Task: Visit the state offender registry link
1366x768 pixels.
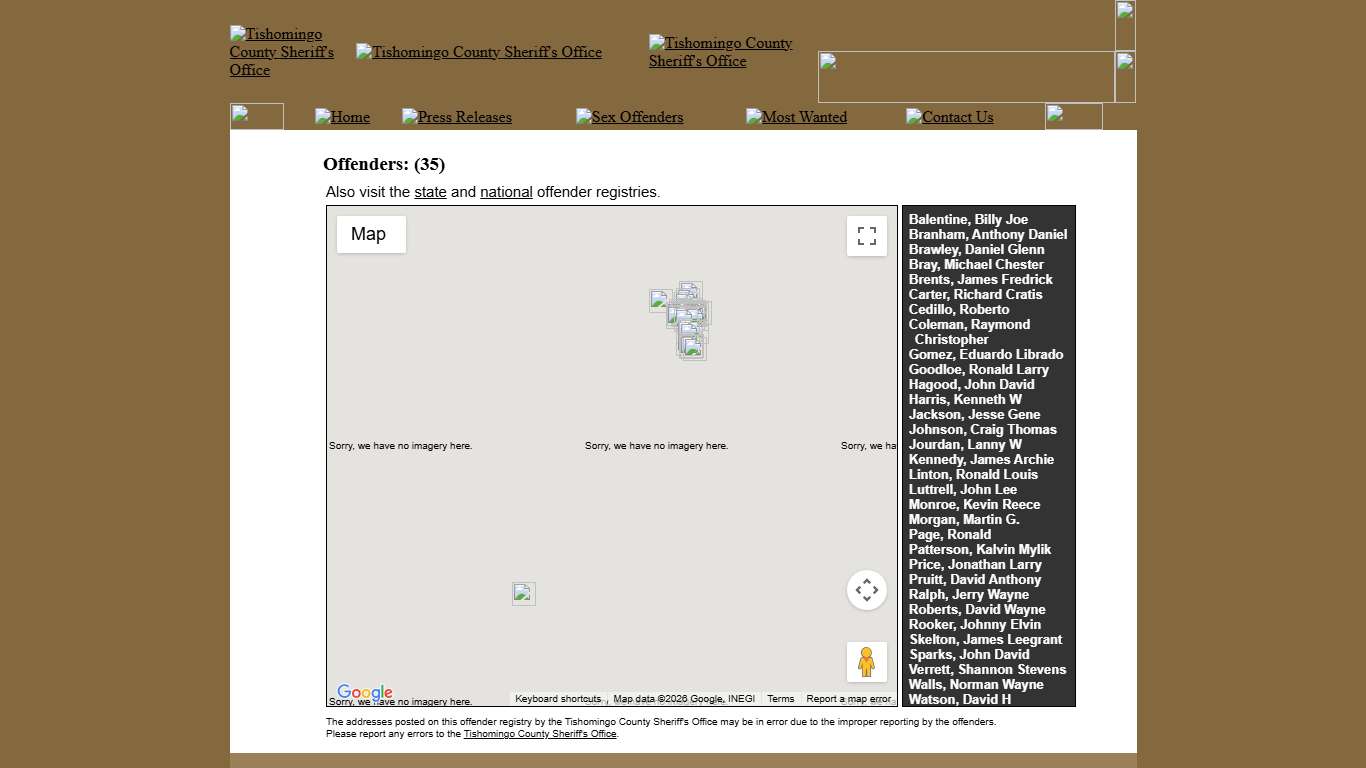Action: coord(430,192)
